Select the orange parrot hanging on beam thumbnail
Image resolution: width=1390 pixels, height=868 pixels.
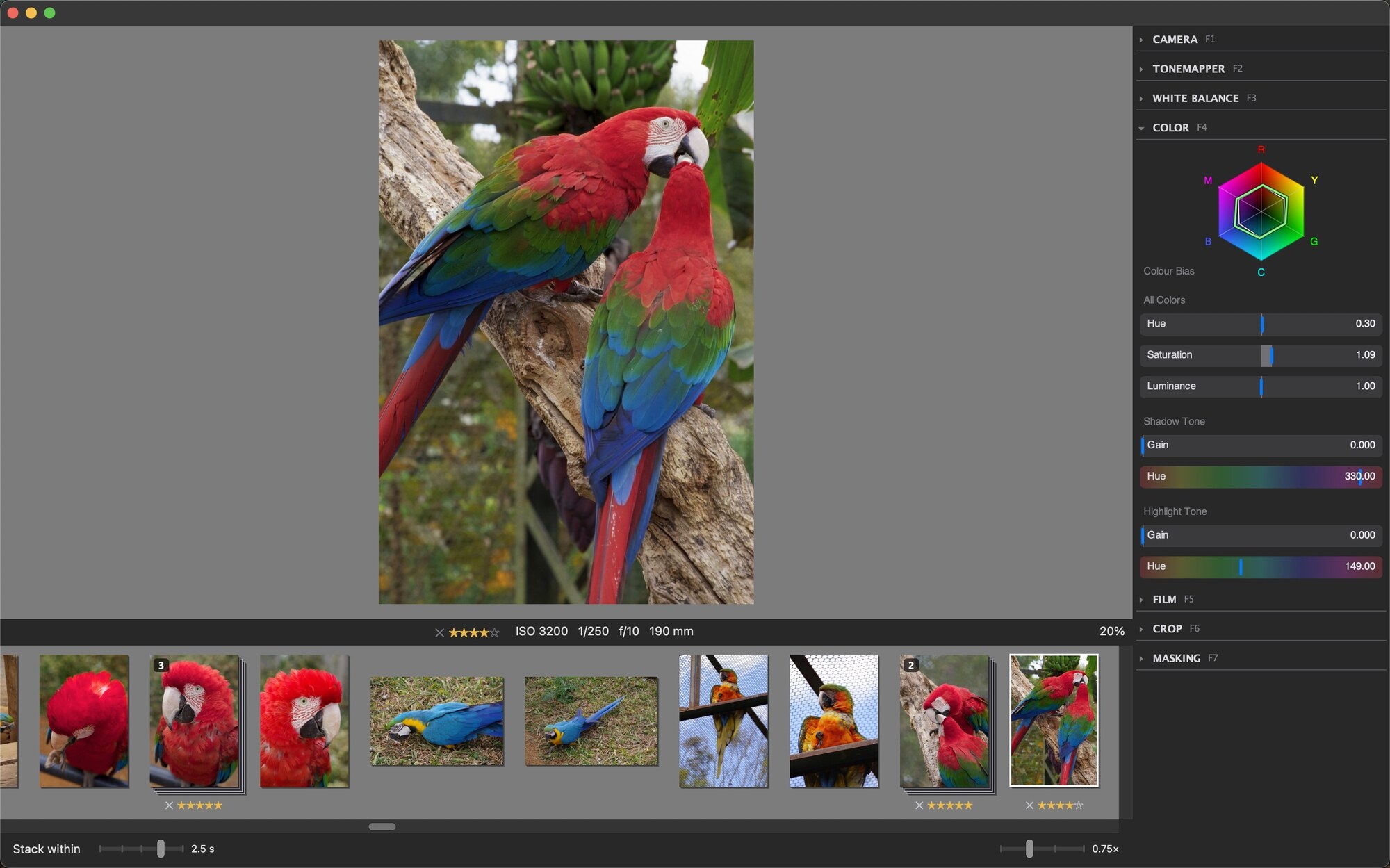coord(723,721)
